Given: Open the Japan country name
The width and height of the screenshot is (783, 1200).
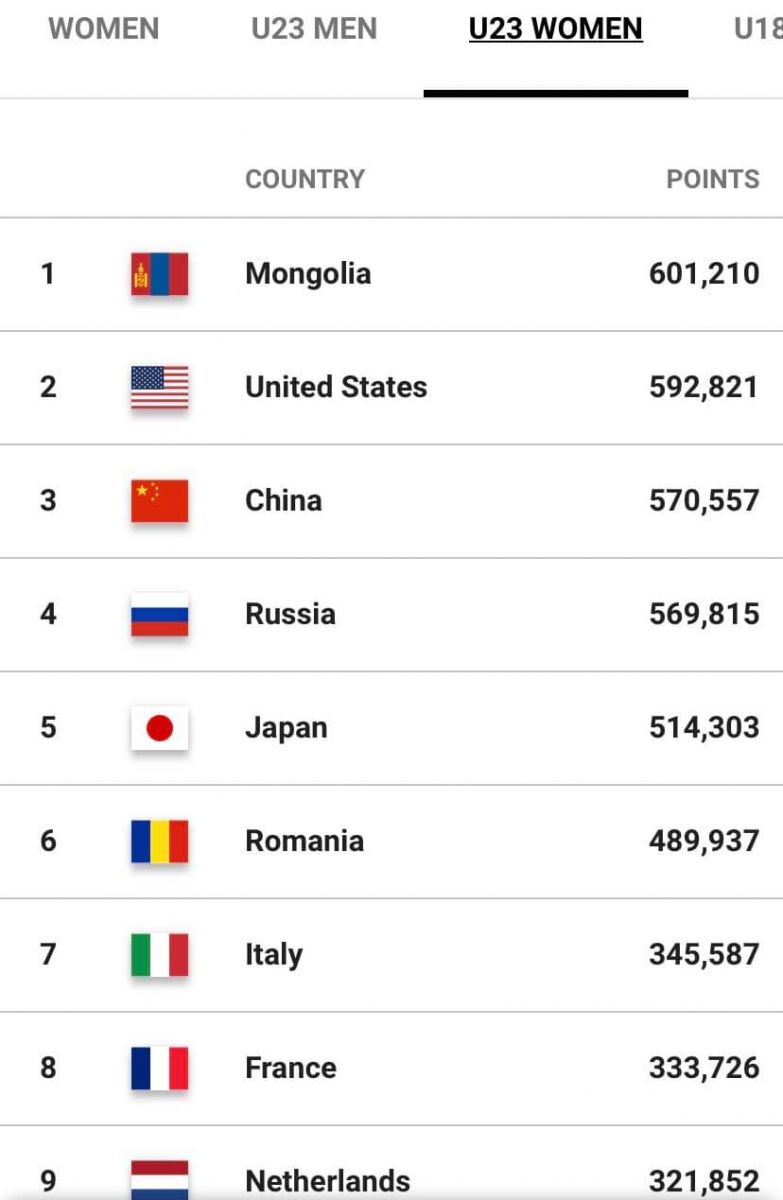Looking at the screenshot, I should [x=285, y=728].
